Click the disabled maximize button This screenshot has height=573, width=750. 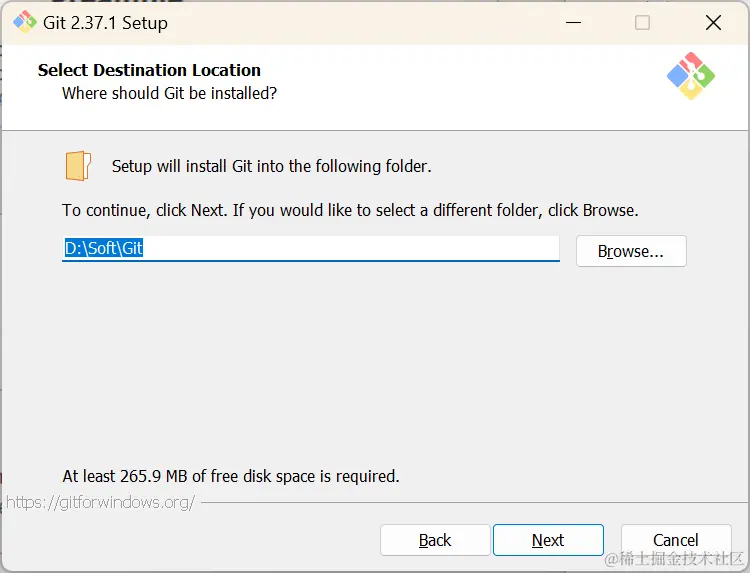[x=642, y=22]
